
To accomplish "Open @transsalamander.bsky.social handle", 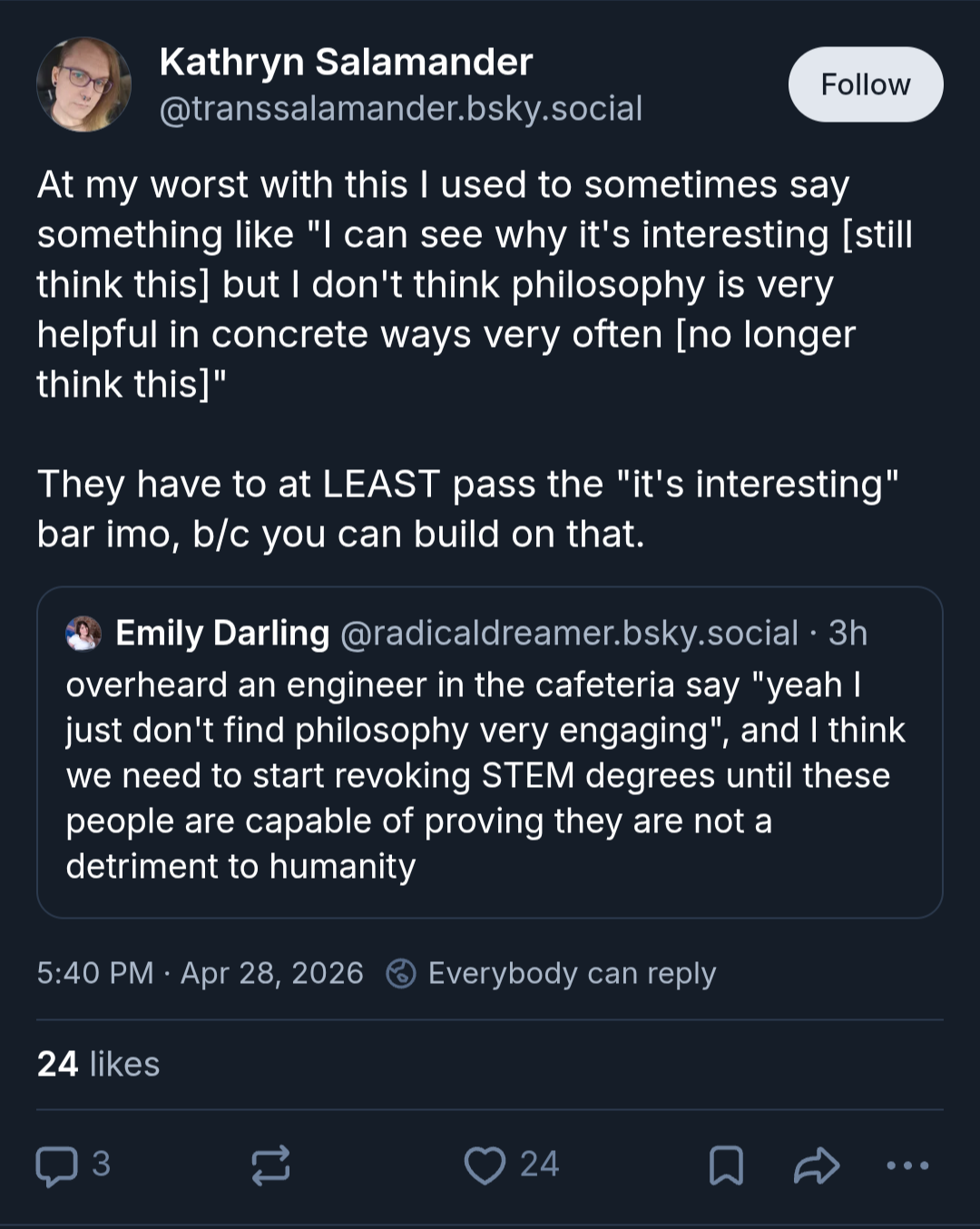I will [401, 109].
